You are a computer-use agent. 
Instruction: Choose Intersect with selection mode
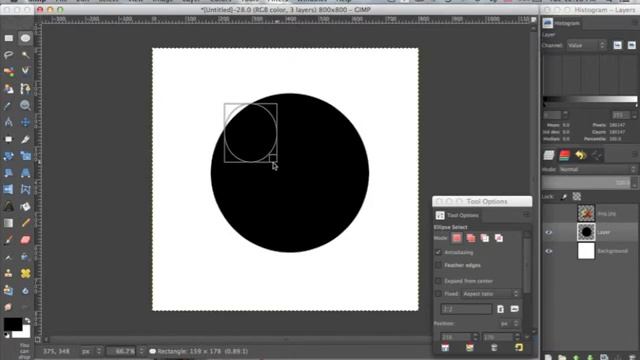click(x=499, y=238)
